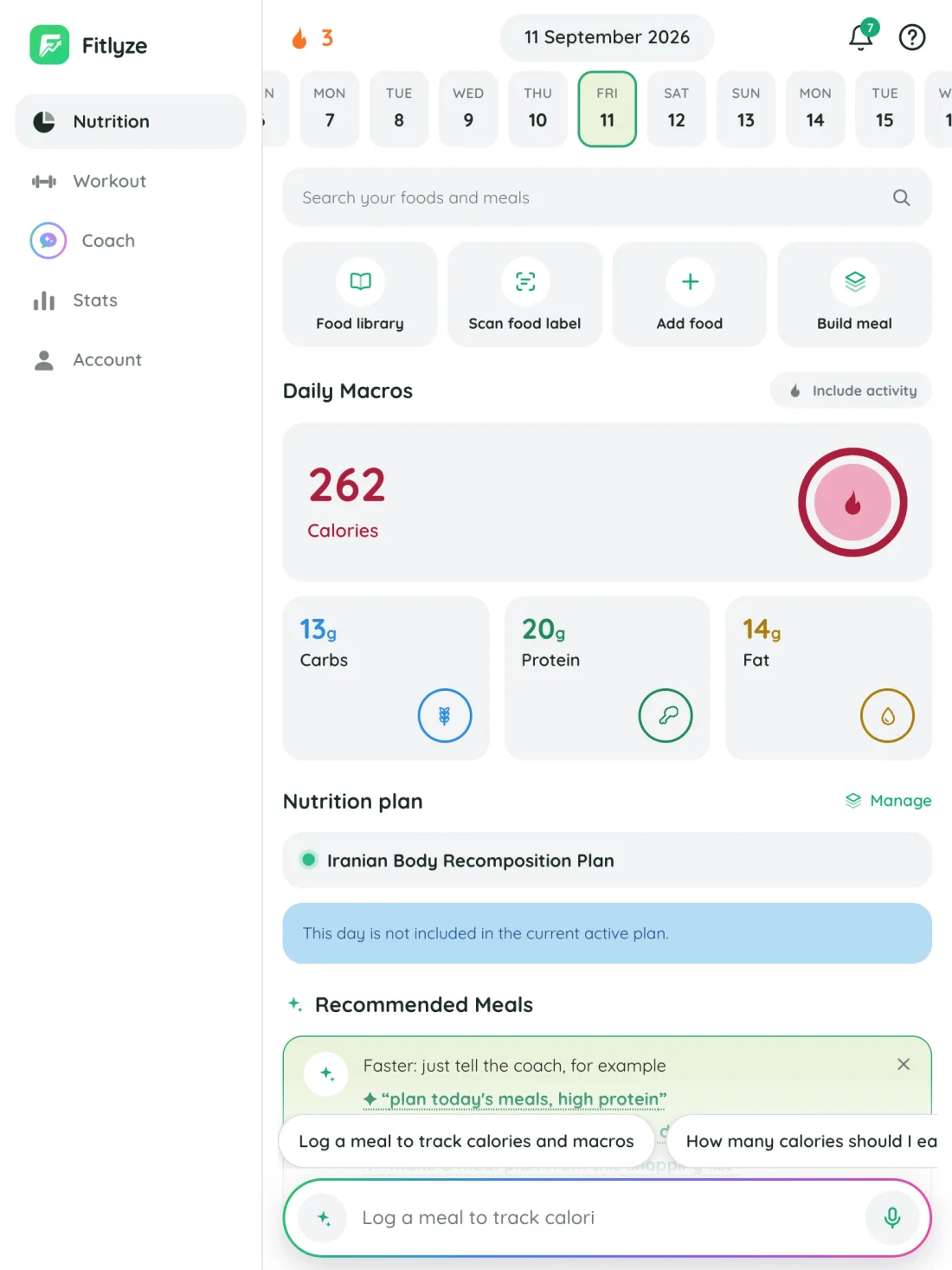Go to the Workout section
This screenshot has width=952, height=1270.
131,181
